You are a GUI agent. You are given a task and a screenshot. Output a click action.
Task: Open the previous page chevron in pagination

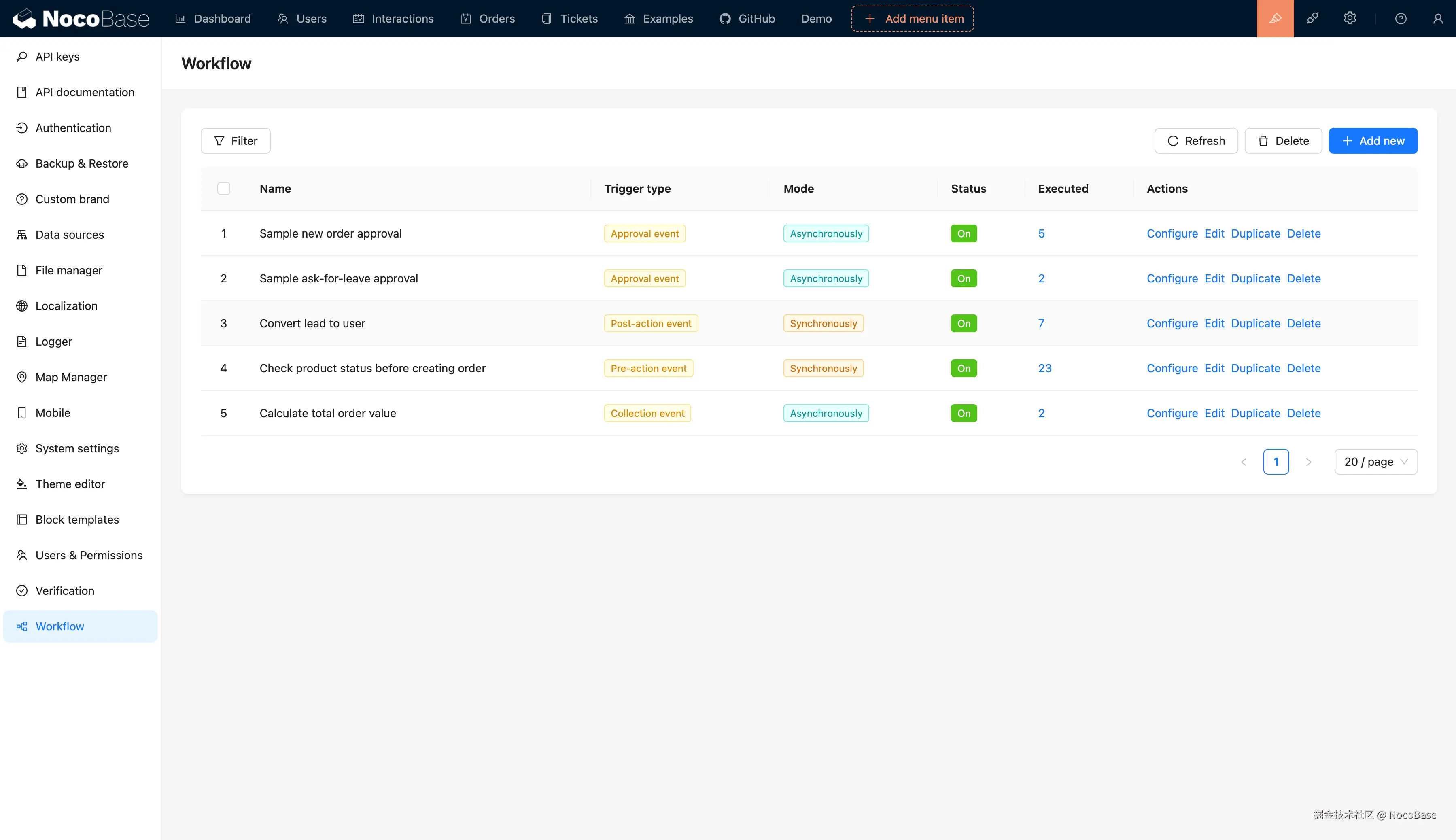pyautogui.click(x=1244, y=461)
